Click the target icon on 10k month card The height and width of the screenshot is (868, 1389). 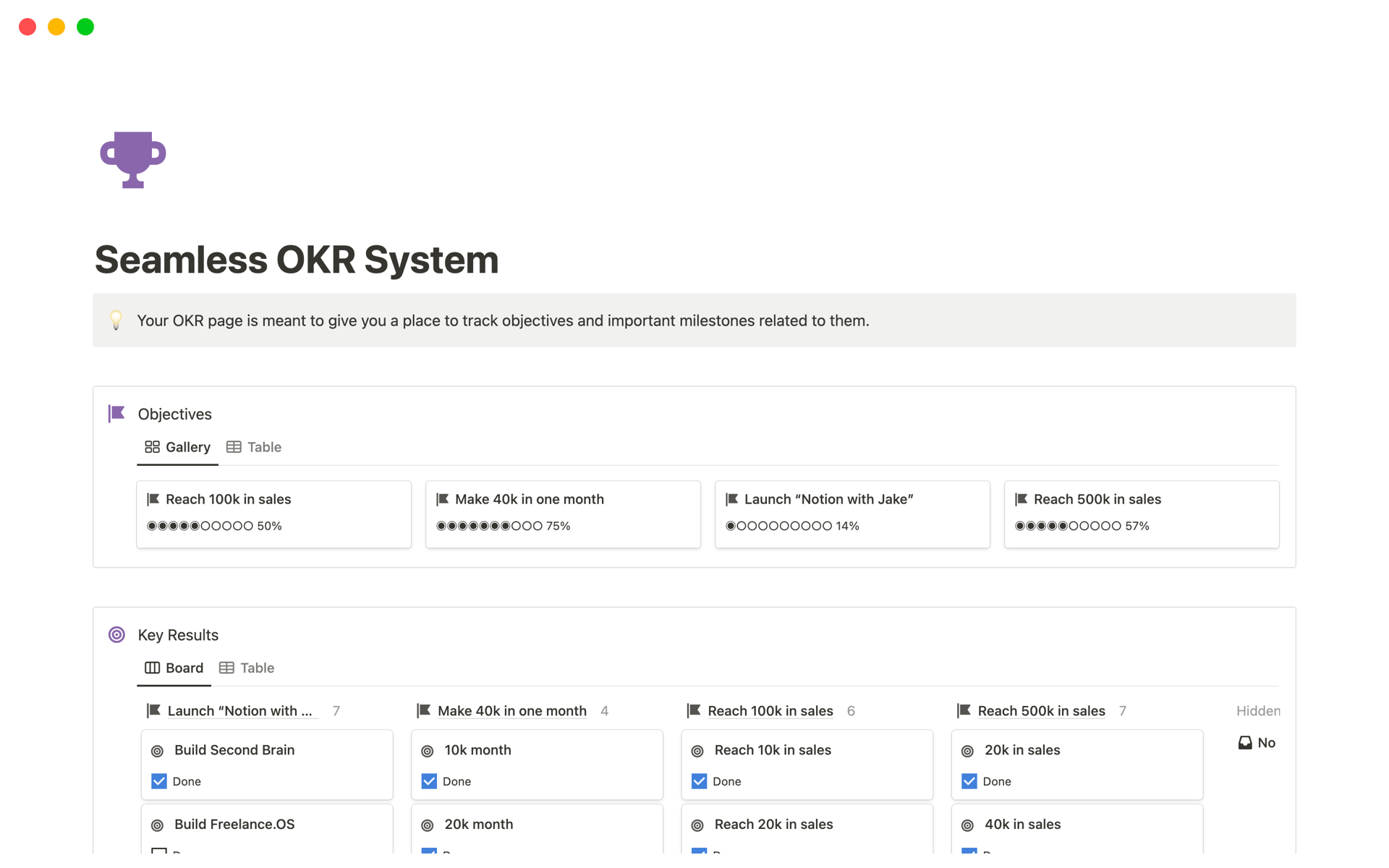point(428,751)
